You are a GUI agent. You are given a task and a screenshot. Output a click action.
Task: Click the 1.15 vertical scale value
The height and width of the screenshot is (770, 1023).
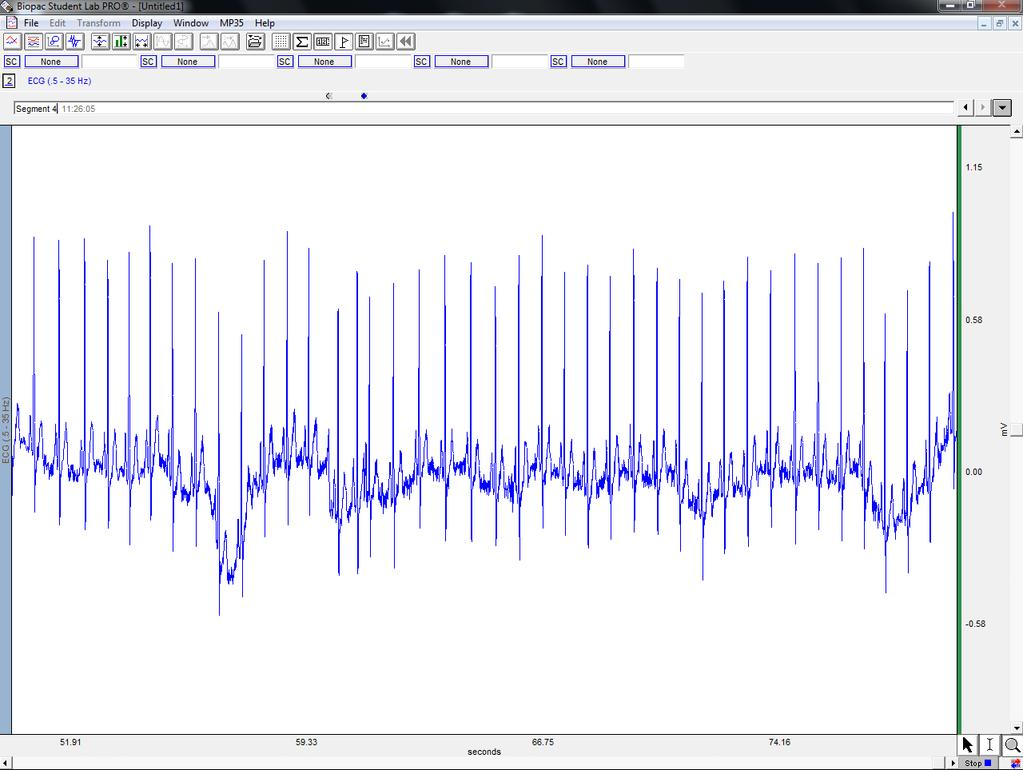click(973, 167)
